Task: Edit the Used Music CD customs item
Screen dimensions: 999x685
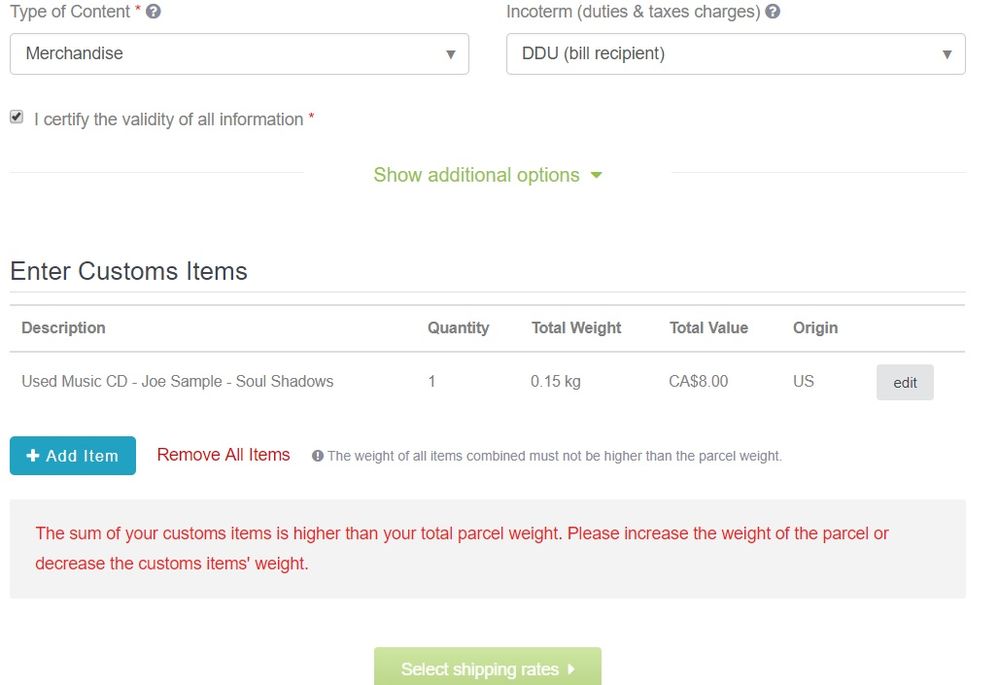Action: click(904, 382)
